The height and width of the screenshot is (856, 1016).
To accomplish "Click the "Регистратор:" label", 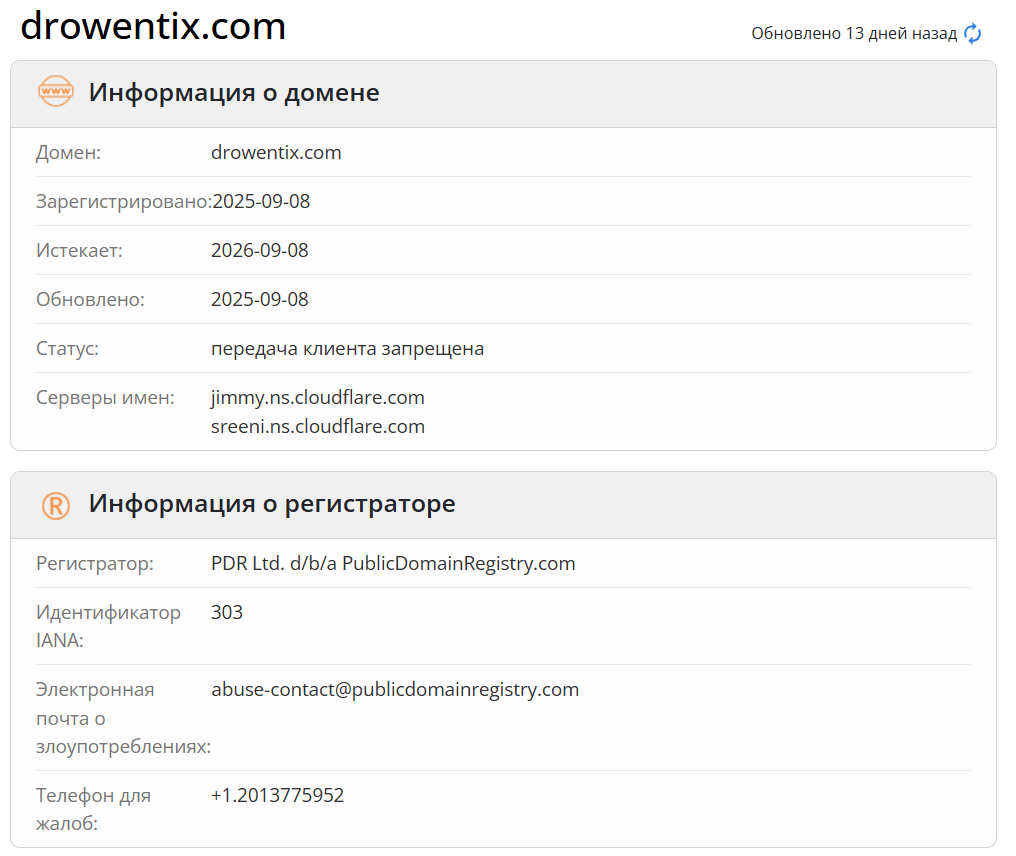I will pyautogui.click(x=95, y=564).
